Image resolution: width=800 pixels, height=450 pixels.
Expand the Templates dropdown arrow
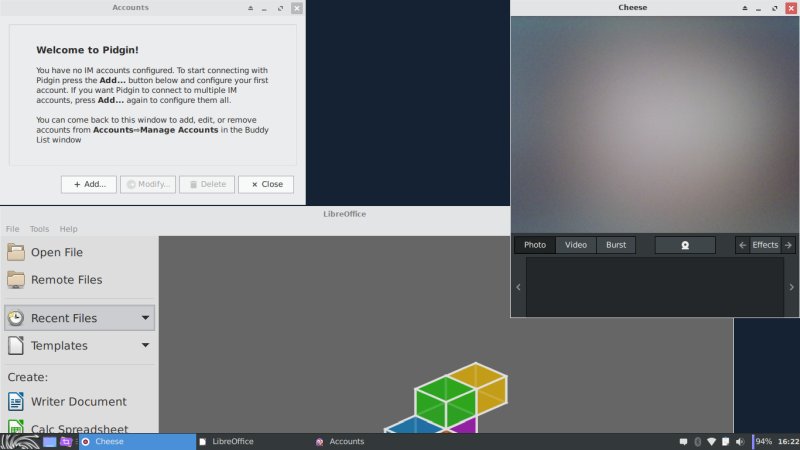point(145,345)
